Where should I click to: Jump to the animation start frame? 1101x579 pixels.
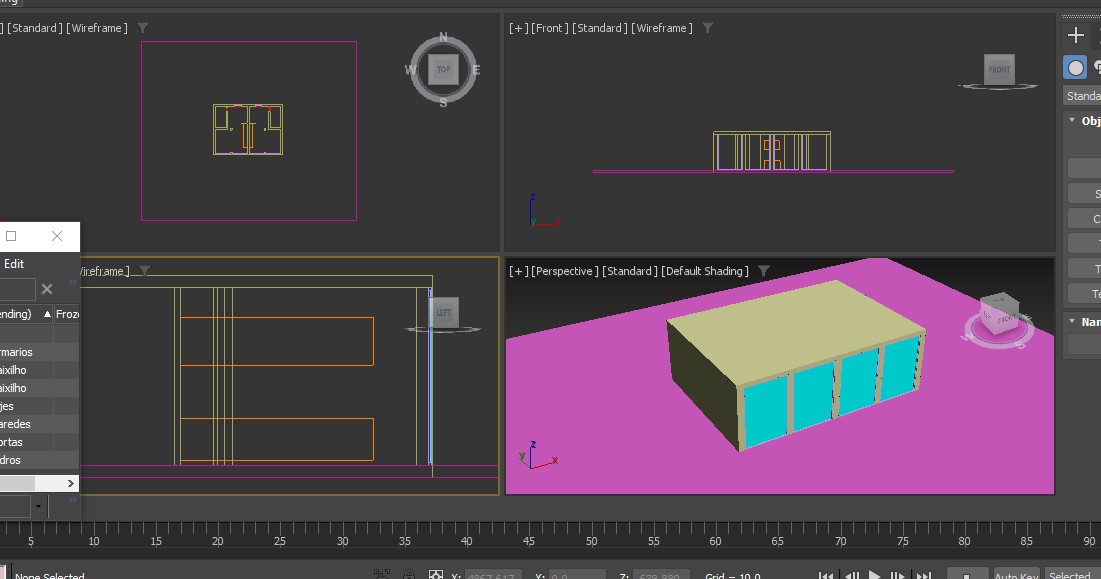pos(825,576)
